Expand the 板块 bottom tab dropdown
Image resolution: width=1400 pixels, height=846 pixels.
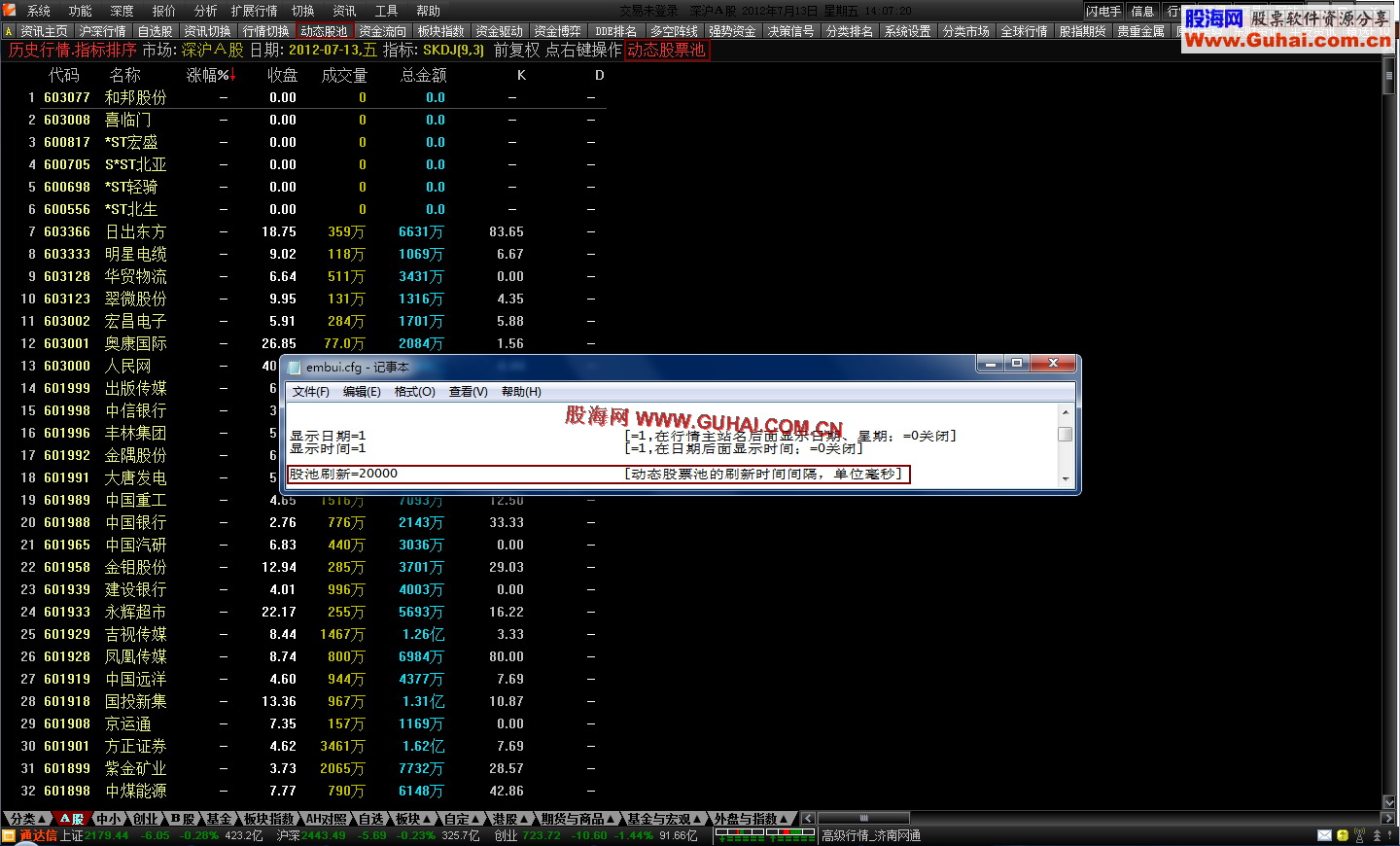coord(413,819)
